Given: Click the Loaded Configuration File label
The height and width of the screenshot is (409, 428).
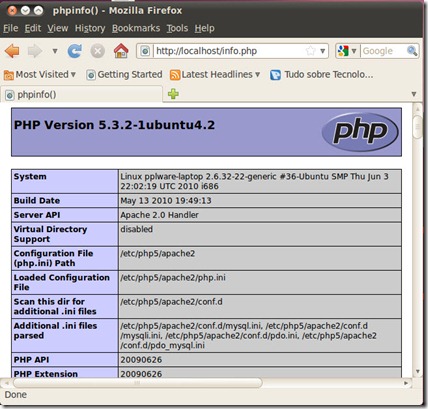Looking at the screenshot, I should click(62, 282).
